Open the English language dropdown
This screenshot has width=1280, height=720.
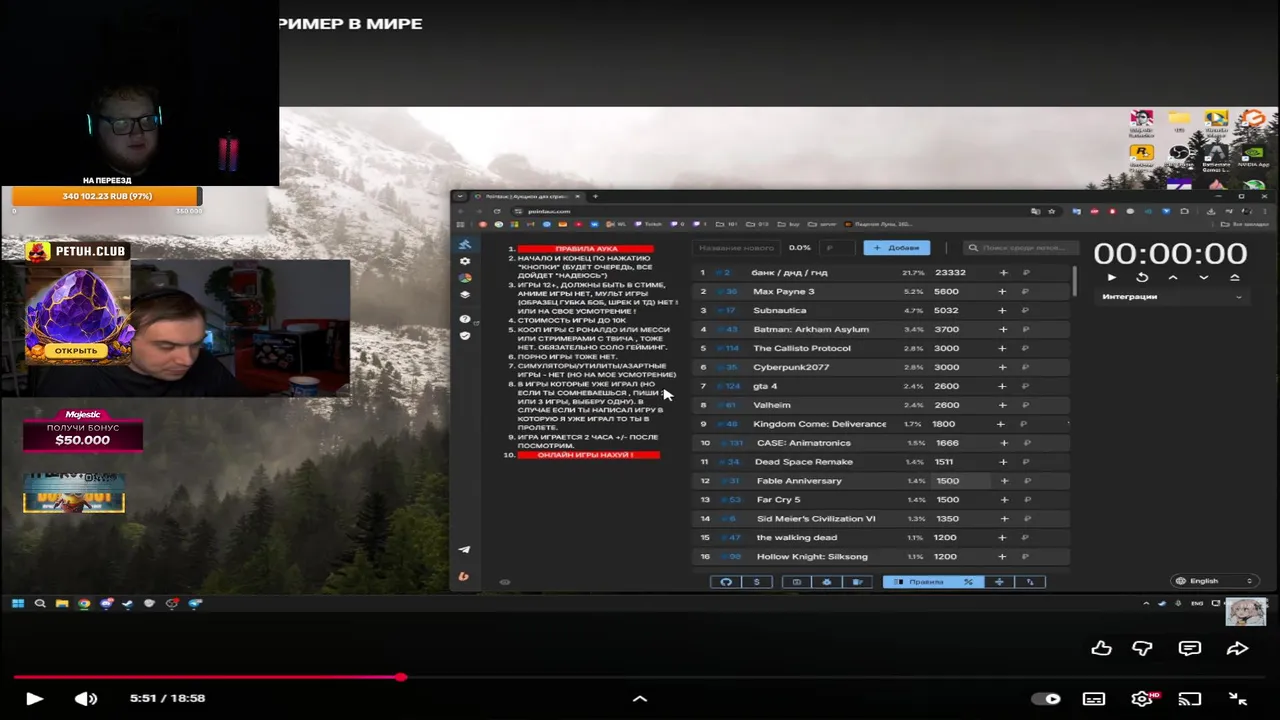[x=1214, y=581]
